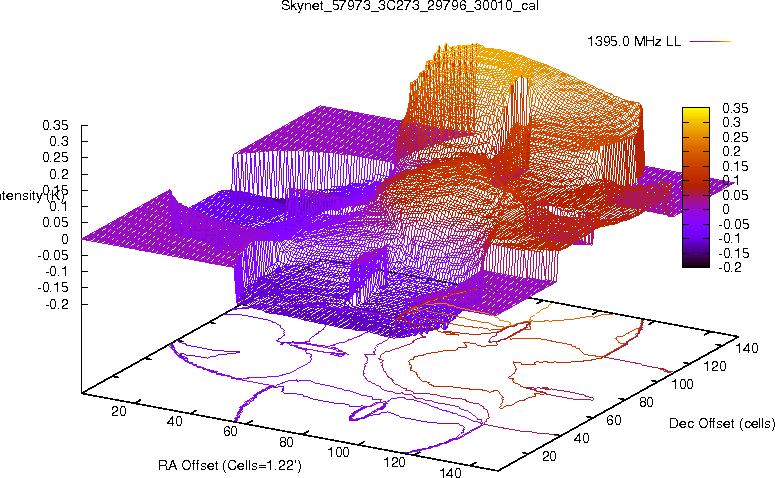This screenshot has width=775, height=478.
Task: Click the 100 tick on the Dec Offset axis
Action: (682, 384)
